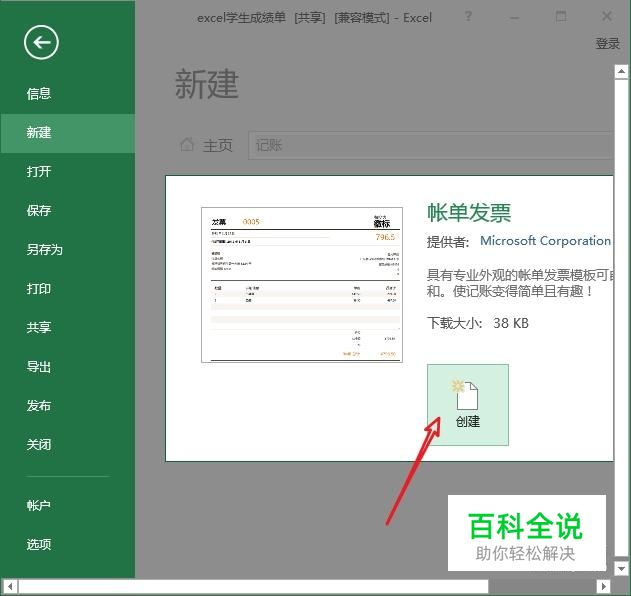Click the 下载大小: 38 KB text
Screen dimensions: 631x596
point(478,323)
